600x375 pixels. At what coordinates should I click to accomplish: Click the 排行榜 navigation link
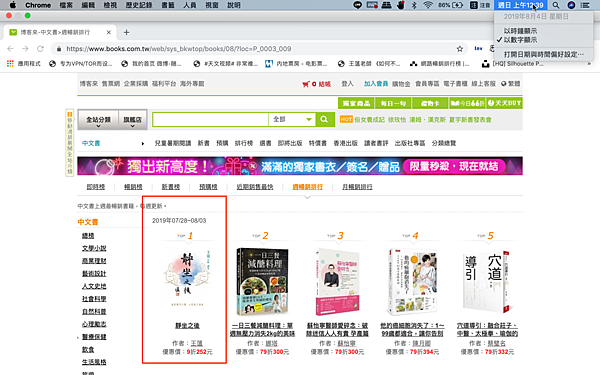click(244, 143)
